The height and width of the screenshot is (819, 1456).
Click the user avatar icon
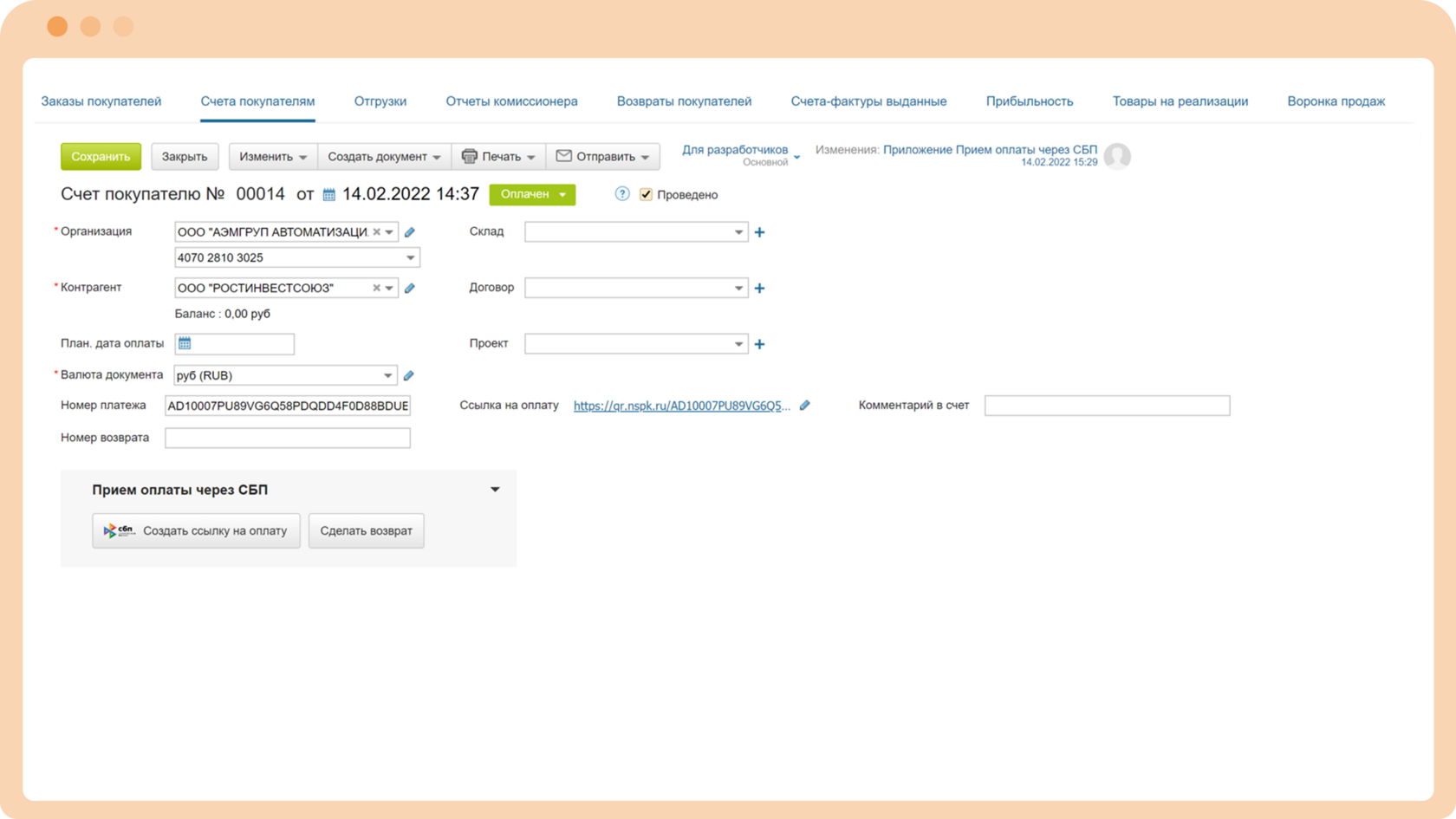1117,156
